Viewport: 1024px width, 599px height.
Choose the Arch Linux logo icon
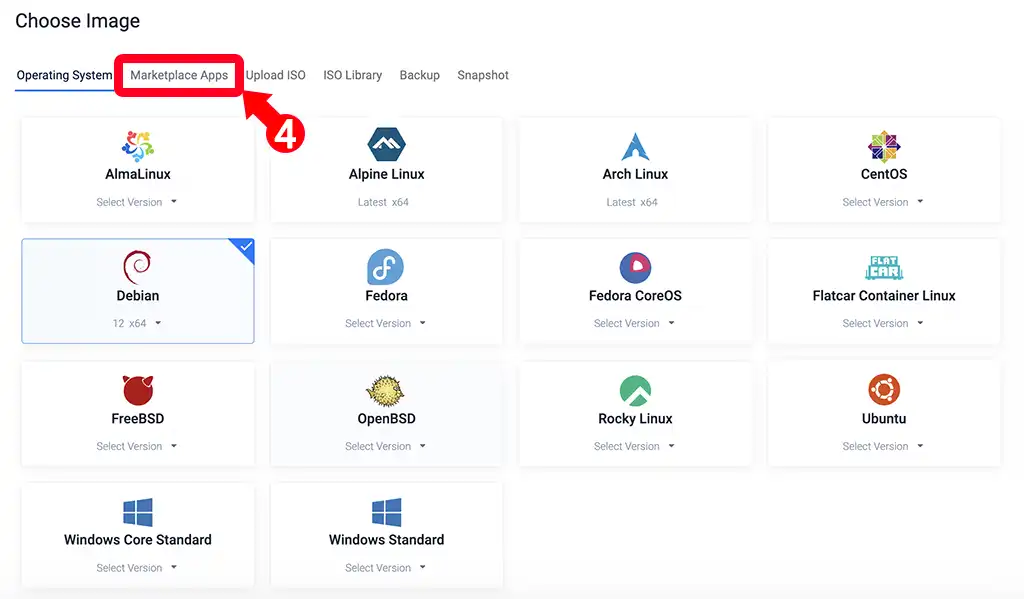[635, 146]
